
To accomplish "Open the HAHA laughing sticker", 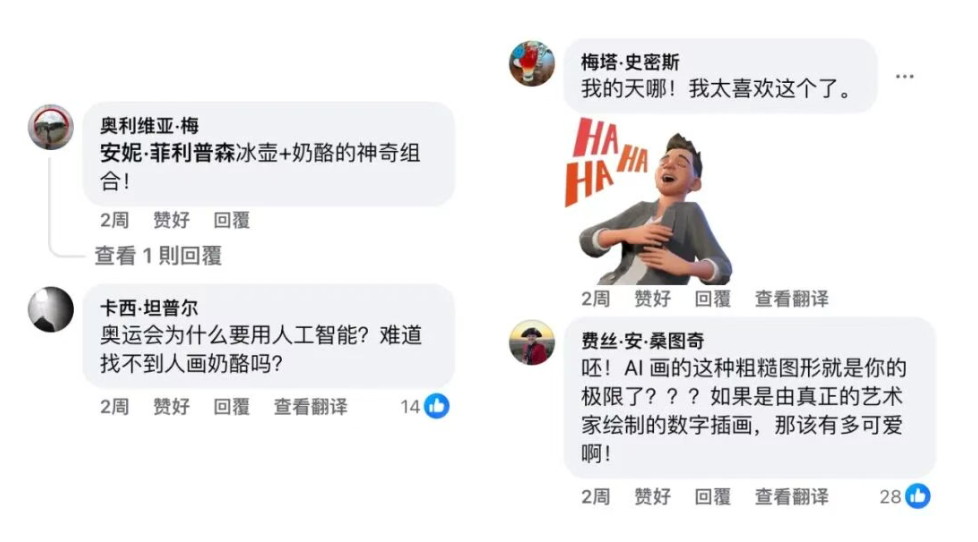I will click(x=649, y=201).
